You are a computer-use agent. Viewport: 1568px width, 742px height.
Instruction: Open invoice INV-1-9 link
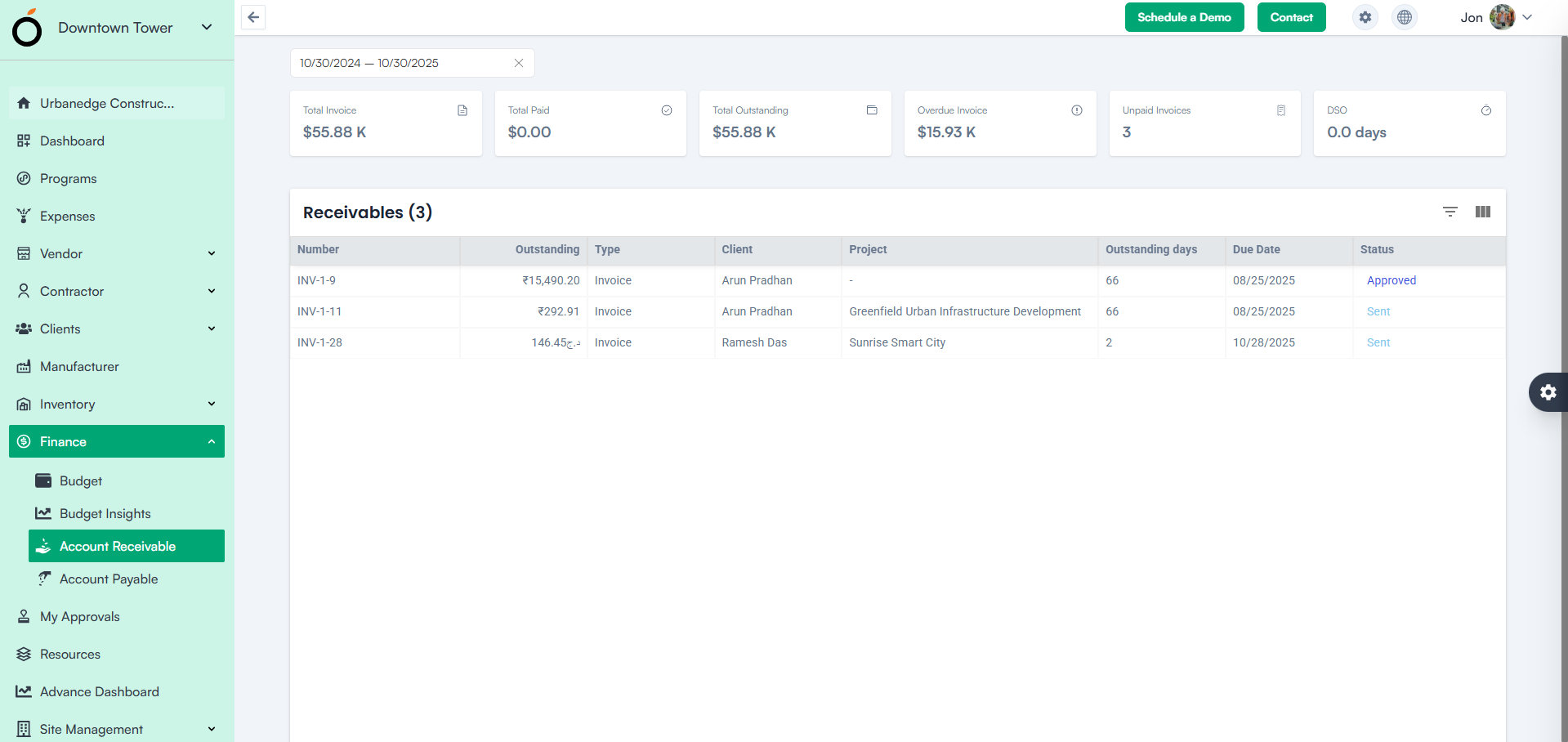point(317,280)
